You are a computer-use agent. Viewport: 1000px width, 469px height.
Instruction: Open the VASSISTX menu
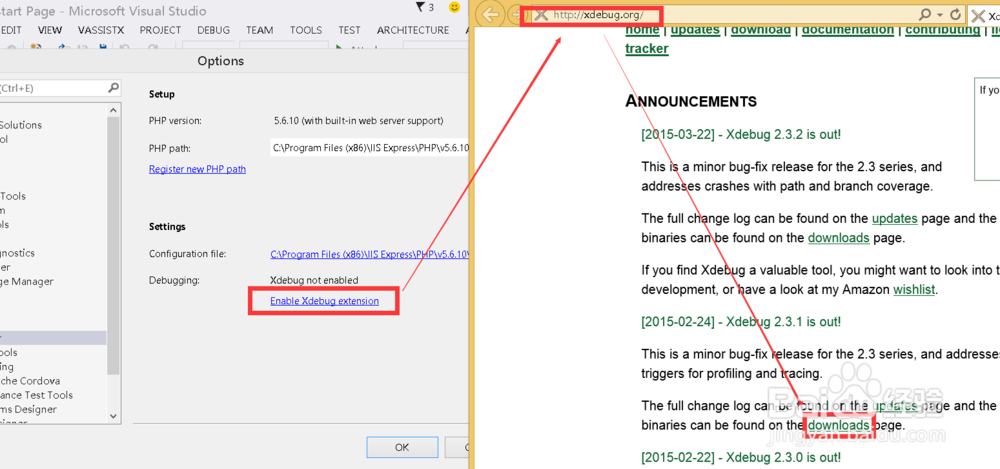[101, 30]
